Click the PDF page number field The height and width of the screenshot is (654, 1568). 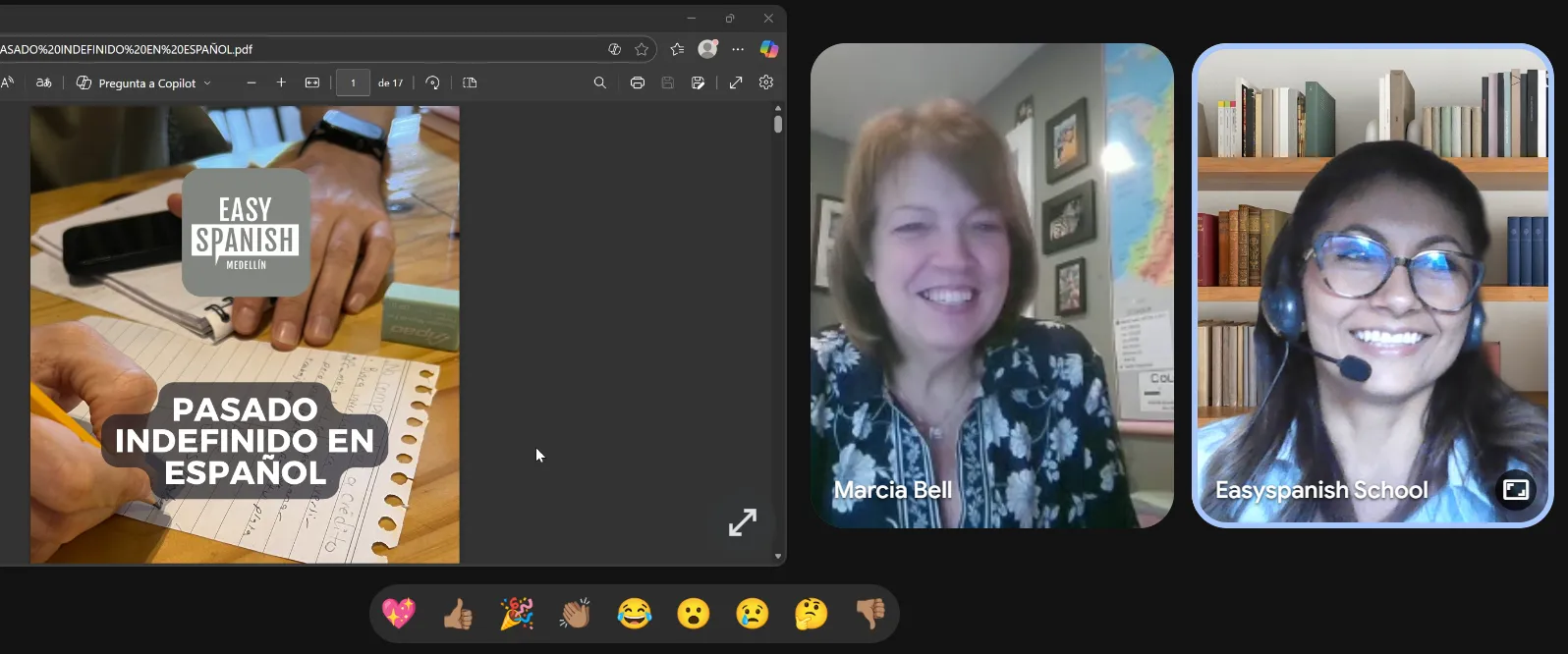(x=353, y=82)
